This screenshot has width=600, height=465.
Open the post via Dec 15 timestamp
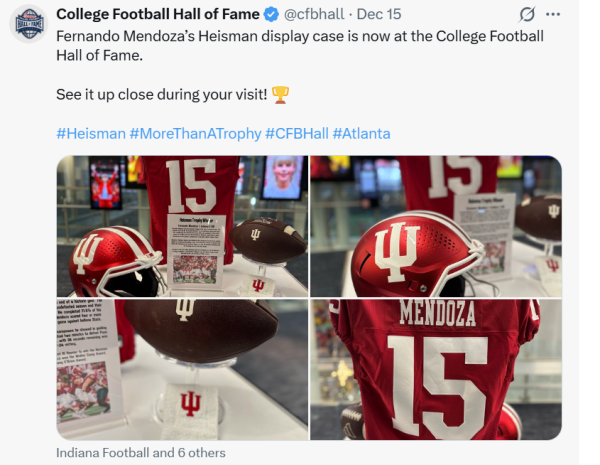click(379, 15)
